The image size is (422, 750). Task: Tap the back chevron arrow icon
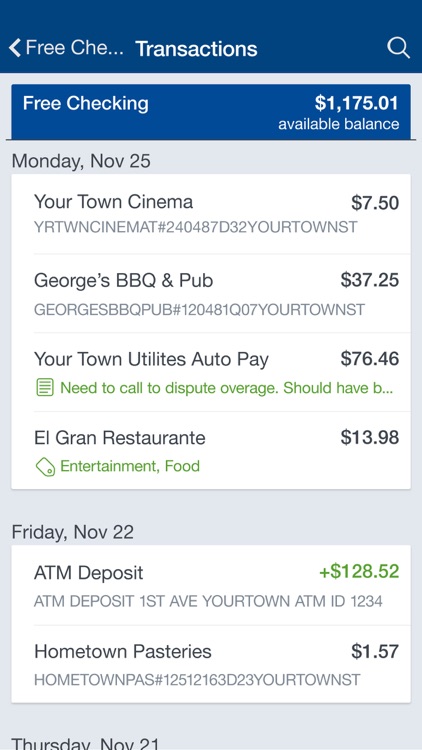[x=15, y=48]
